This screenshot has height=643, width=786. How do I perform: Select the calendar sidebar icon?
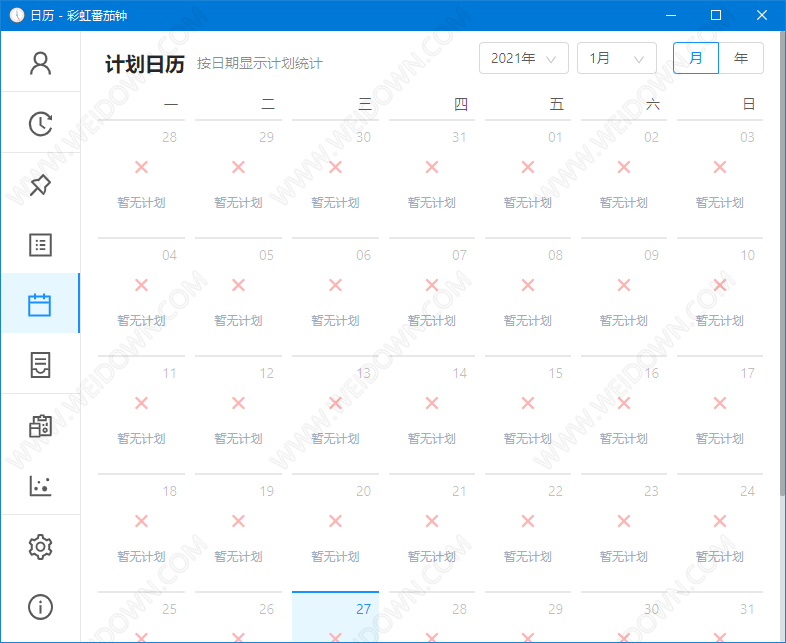tap(40, 305)
